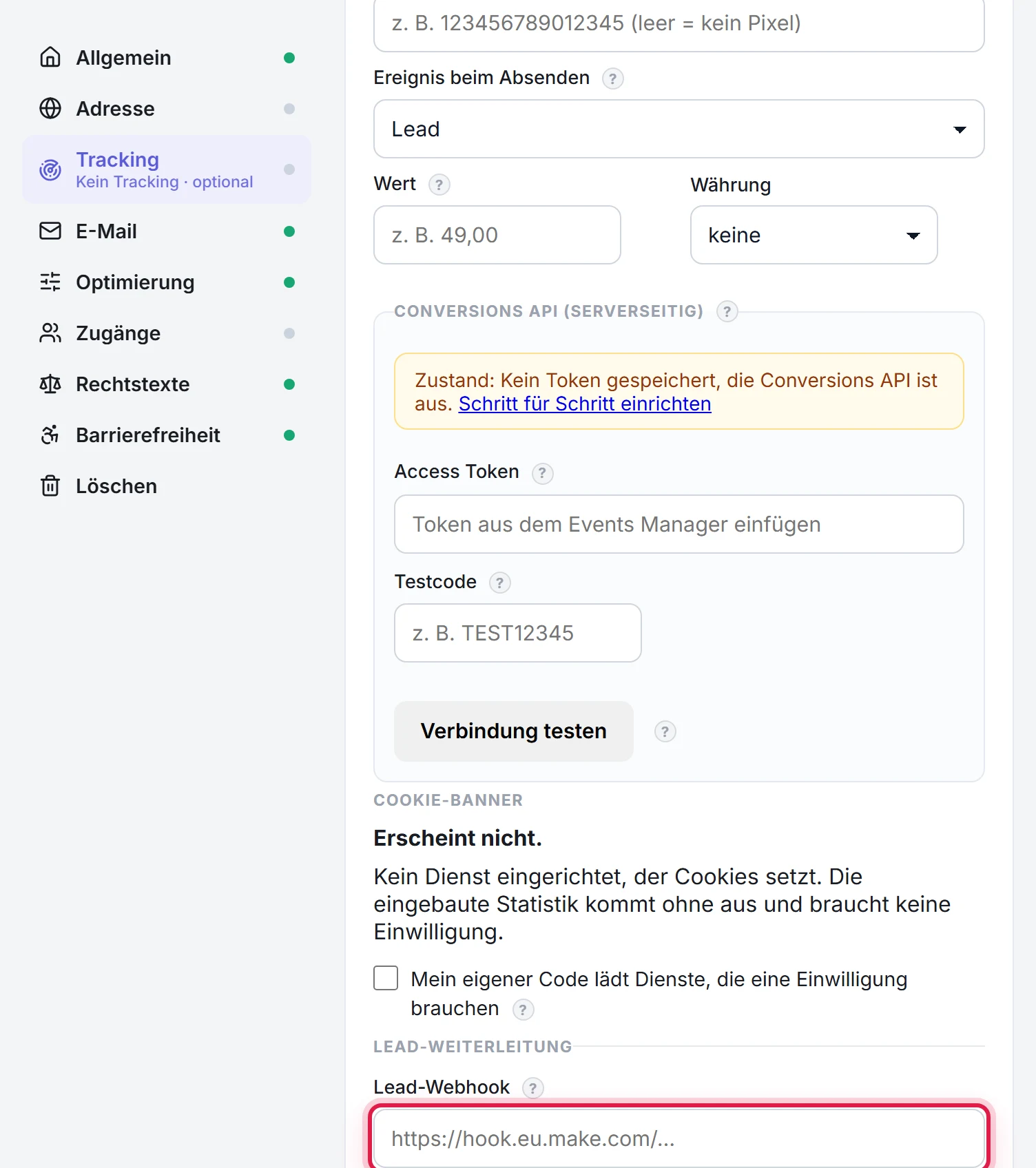Screen dimensions: 1036x1168
Task: Focus the Testcode input field
Action: pyautogui.click(x=517, y=633)
